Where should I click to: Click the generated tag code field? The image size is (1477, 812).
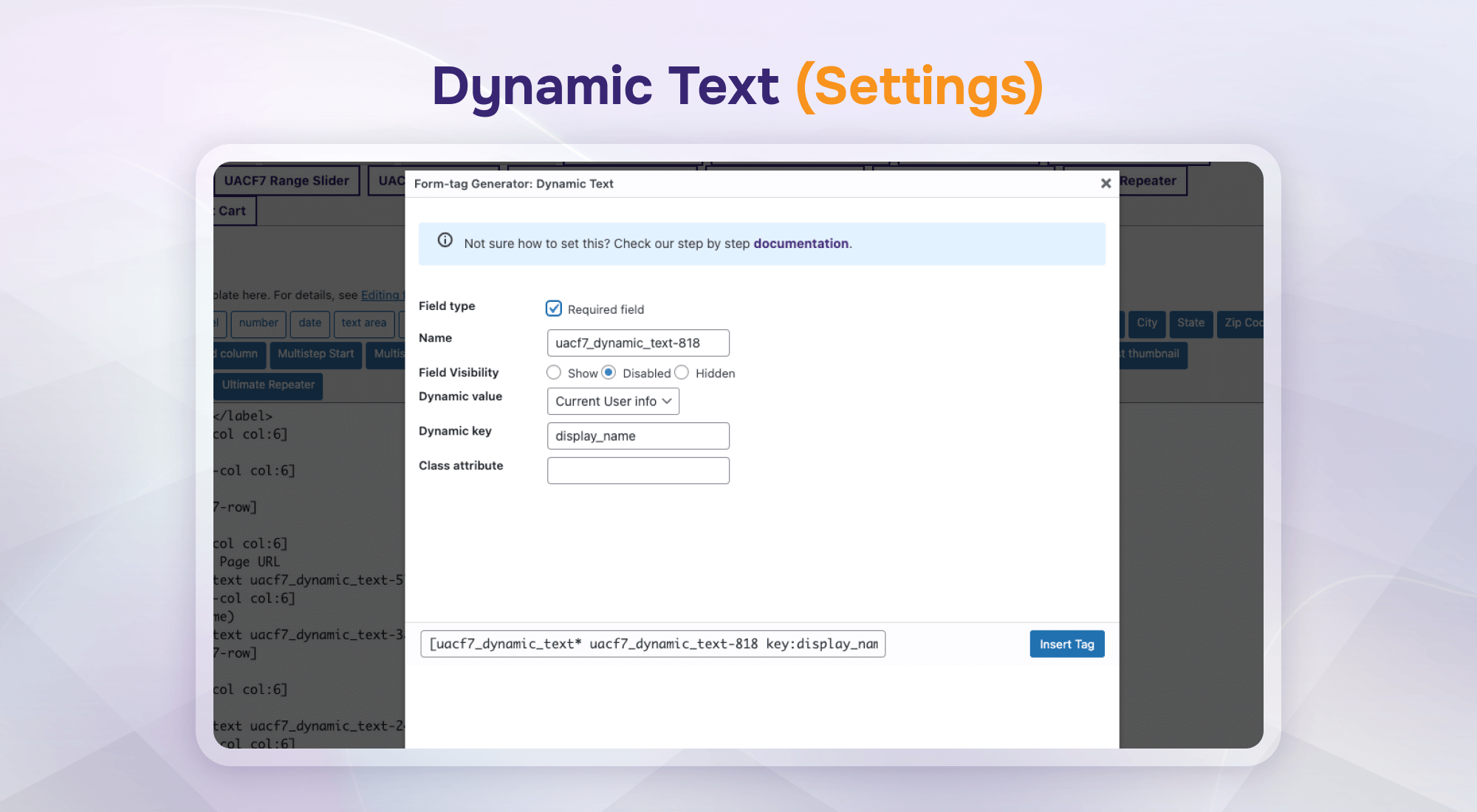653,644
